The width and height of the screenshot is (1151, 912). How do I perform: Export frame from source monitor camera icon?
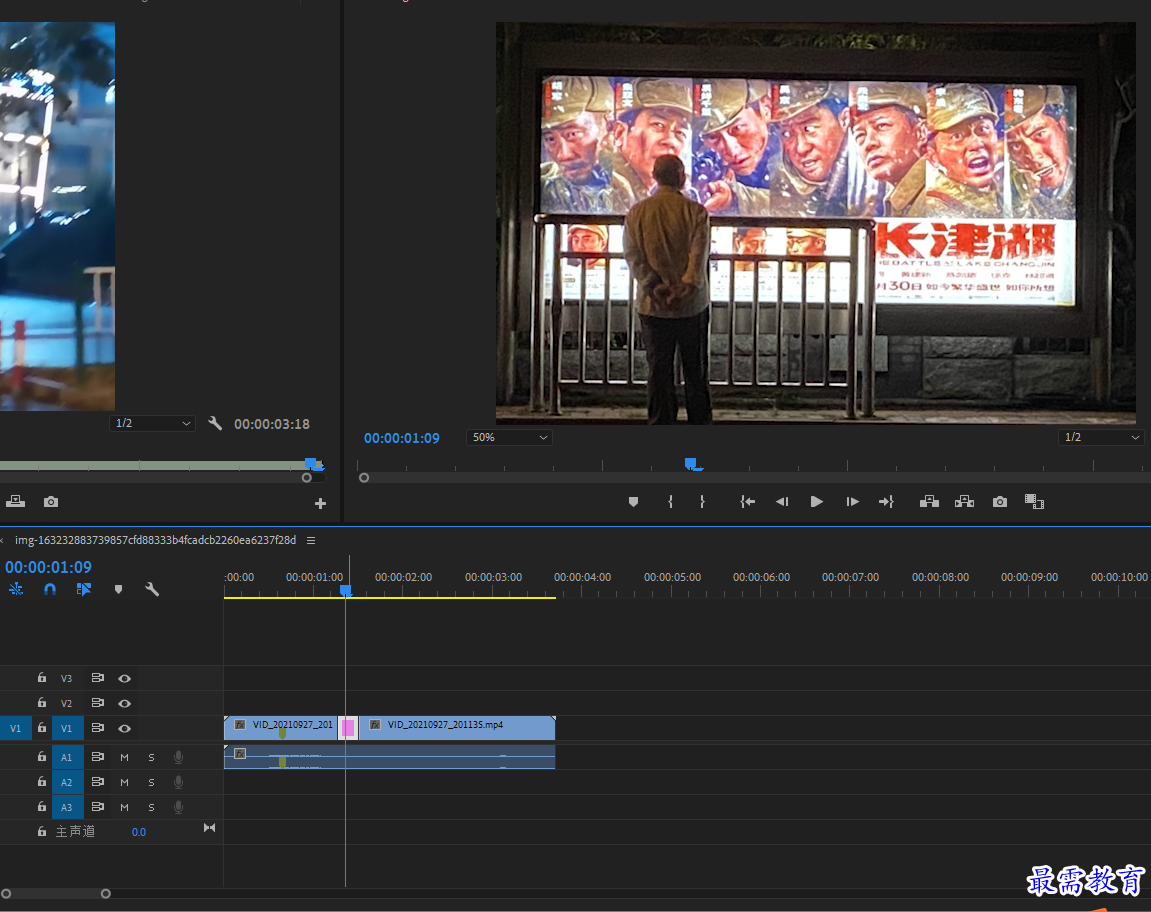[x=51, y=502]
